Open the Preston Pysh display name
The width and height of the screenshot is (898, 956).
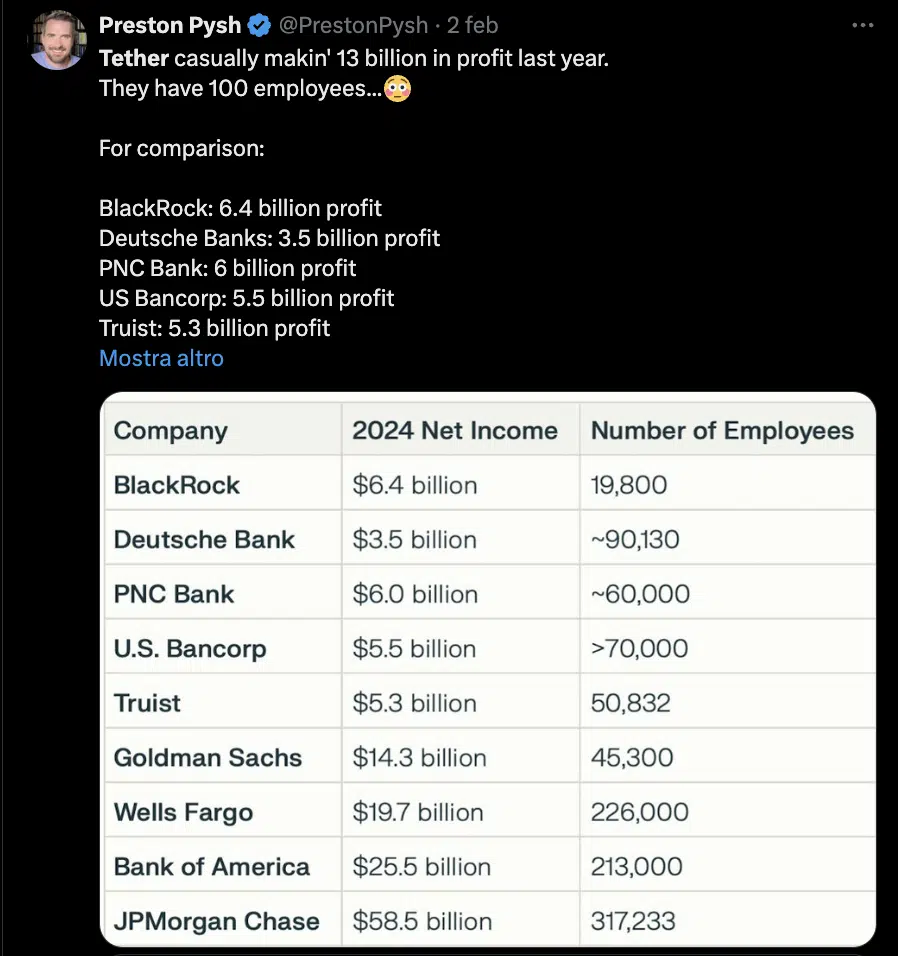point(170,25)
